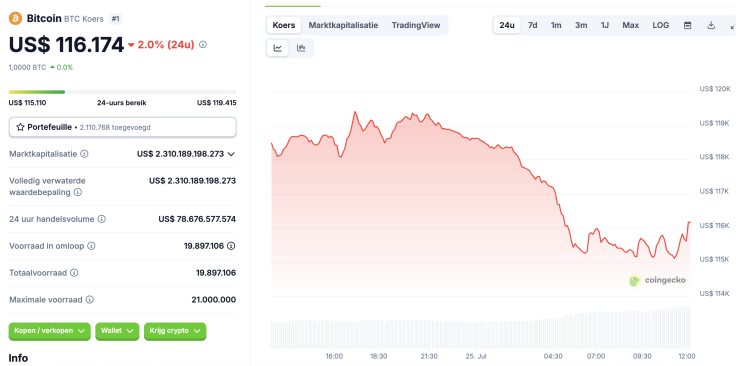Toggle the LOG scale option
The height and width of the screenshot is (366, 750).
[661, 25]
